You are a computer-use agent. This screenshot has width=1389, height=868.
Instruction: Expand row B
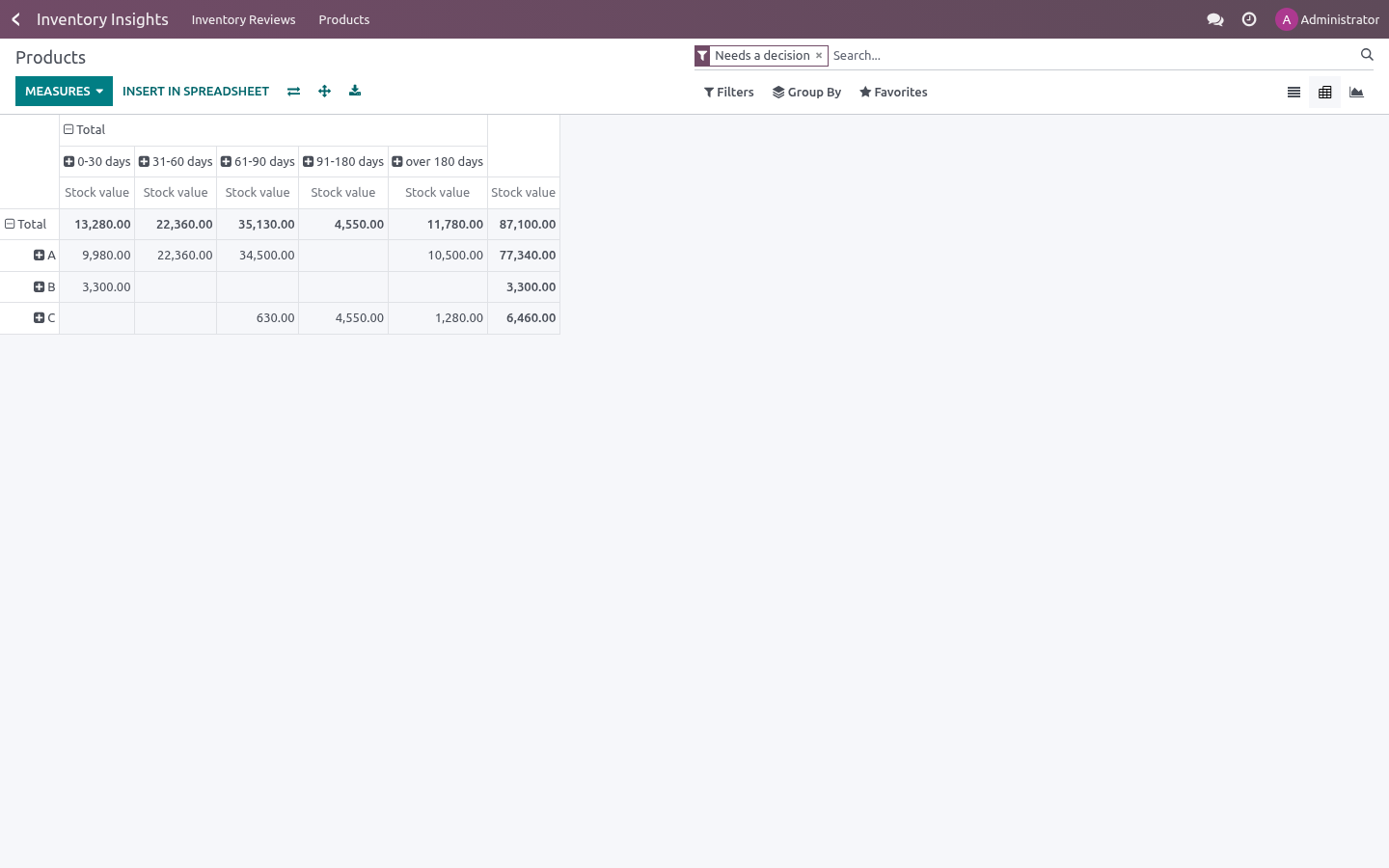[x=30, y=287]
